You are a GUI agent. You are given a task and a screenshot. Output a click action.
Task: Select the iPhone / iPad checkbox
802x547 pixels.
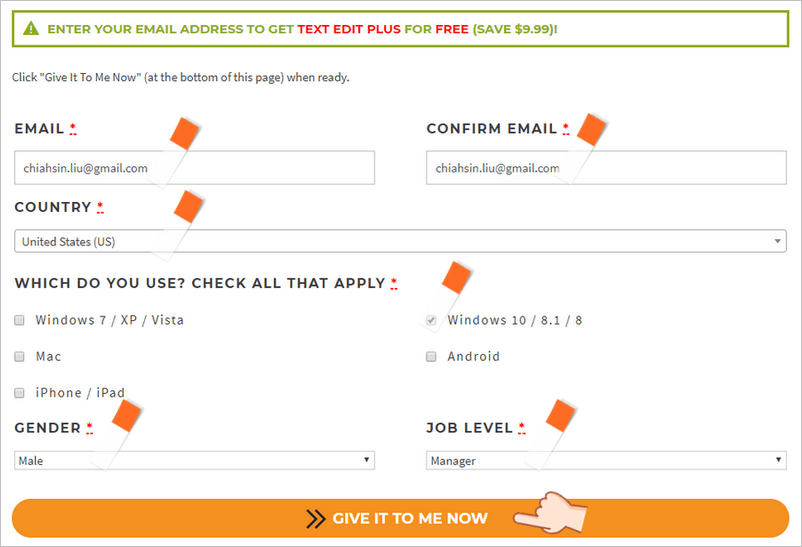19,393
